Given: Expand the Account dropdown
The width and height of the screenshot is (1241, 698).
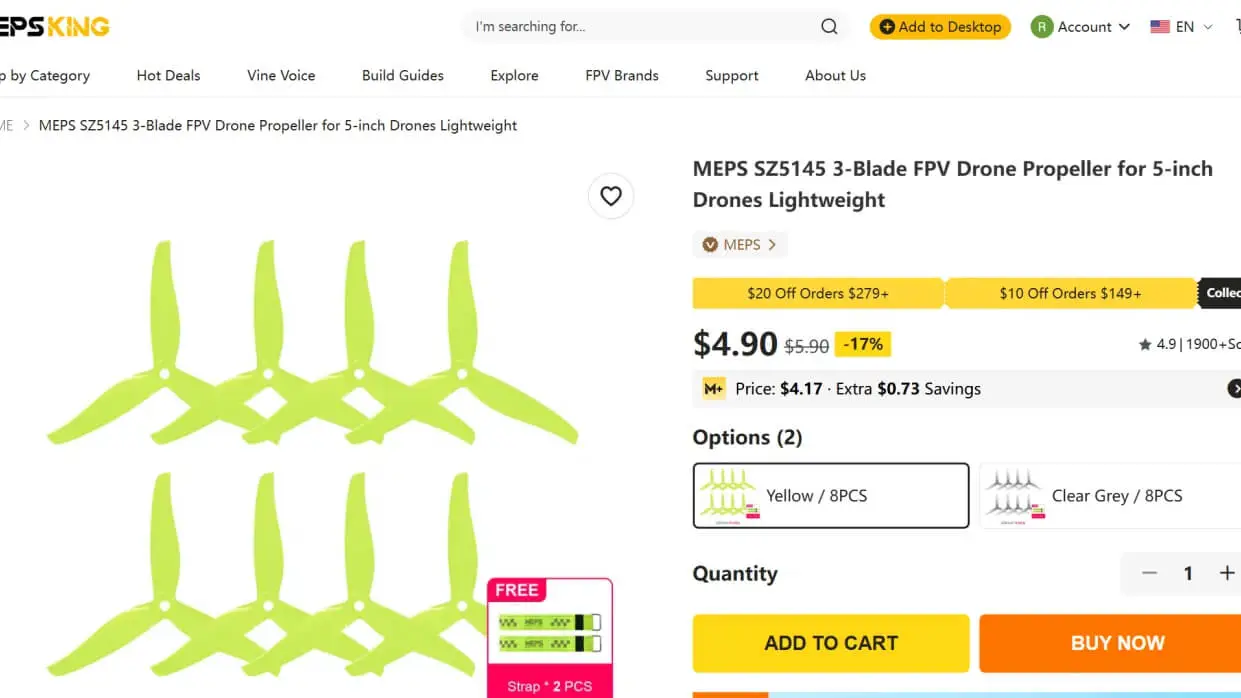Looking at the screenshot, I should pyautogui.click(x=1124, y=27).
